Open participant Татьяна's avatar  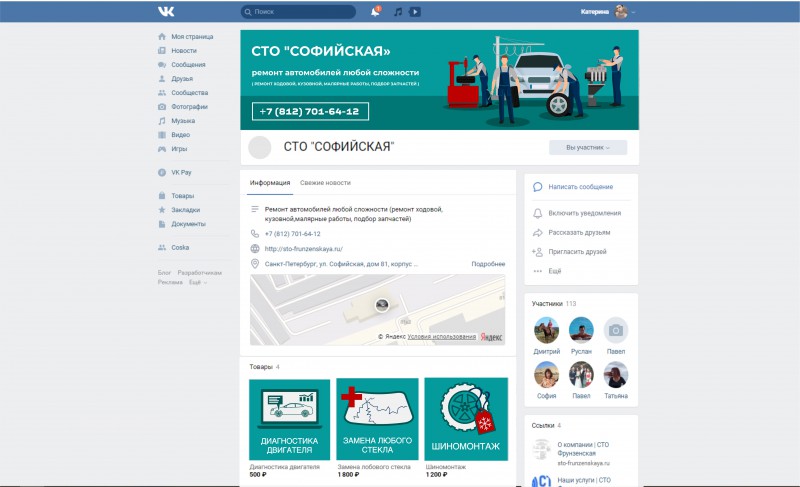(616, 374)
